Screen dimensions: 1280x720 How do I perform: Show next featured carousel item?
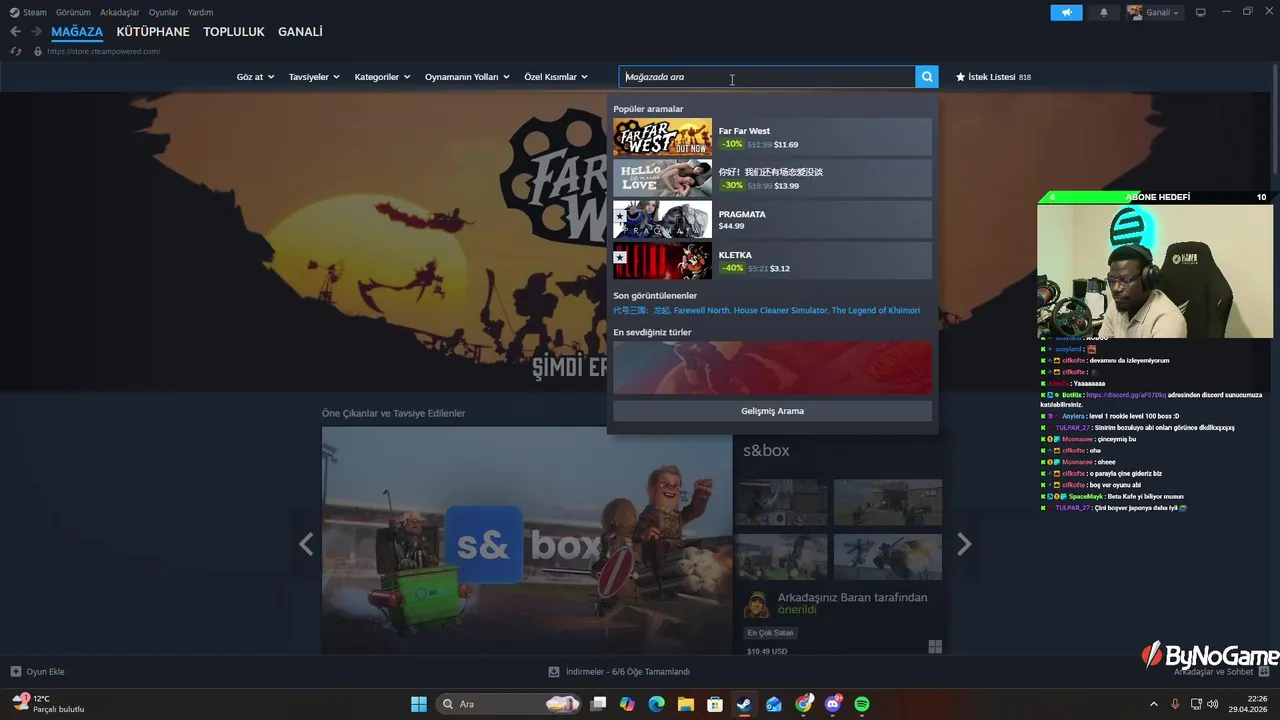pos(964,544)
